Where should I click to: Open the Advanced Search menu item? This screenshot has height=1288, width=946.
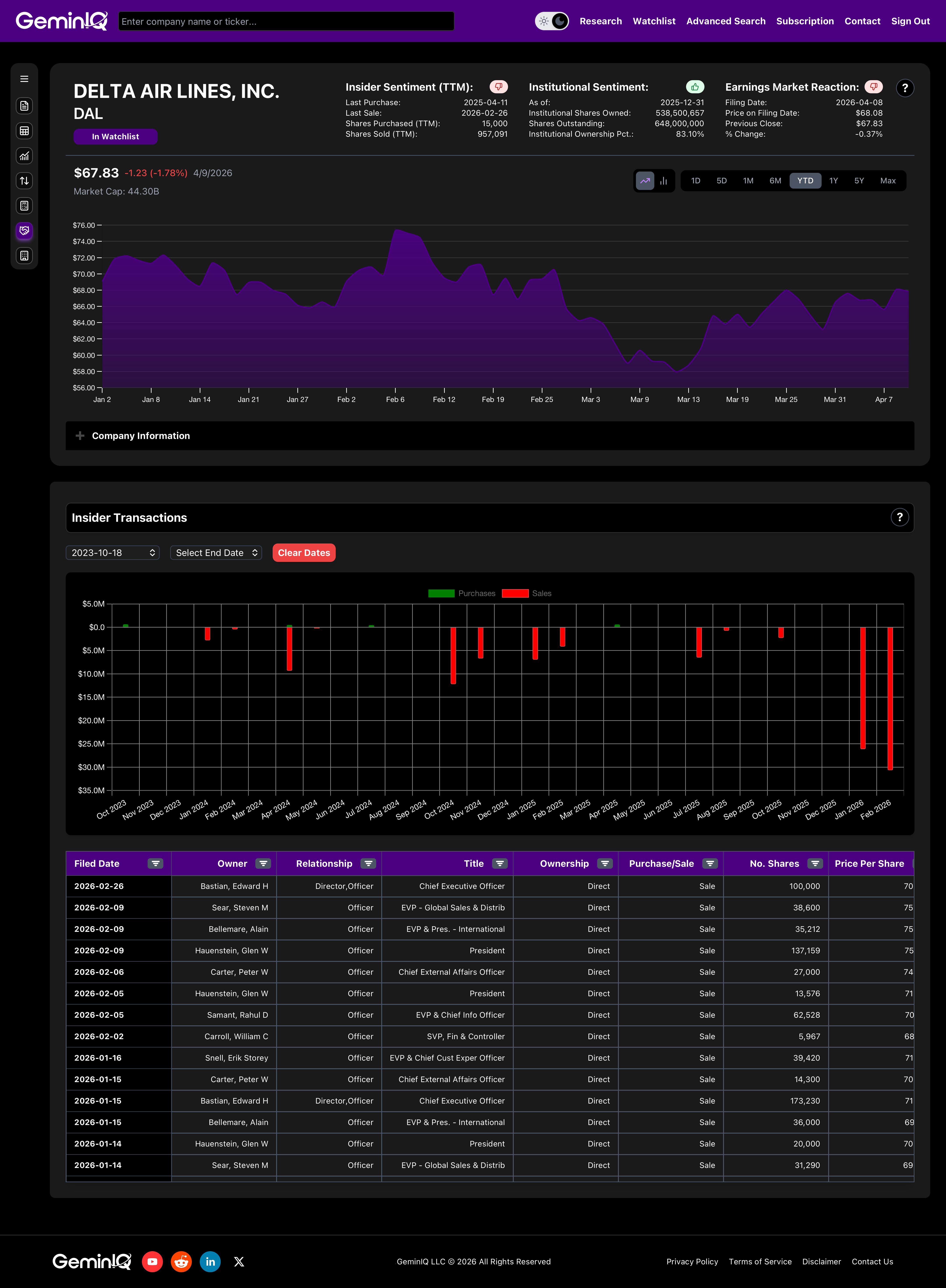pos(725,21)
